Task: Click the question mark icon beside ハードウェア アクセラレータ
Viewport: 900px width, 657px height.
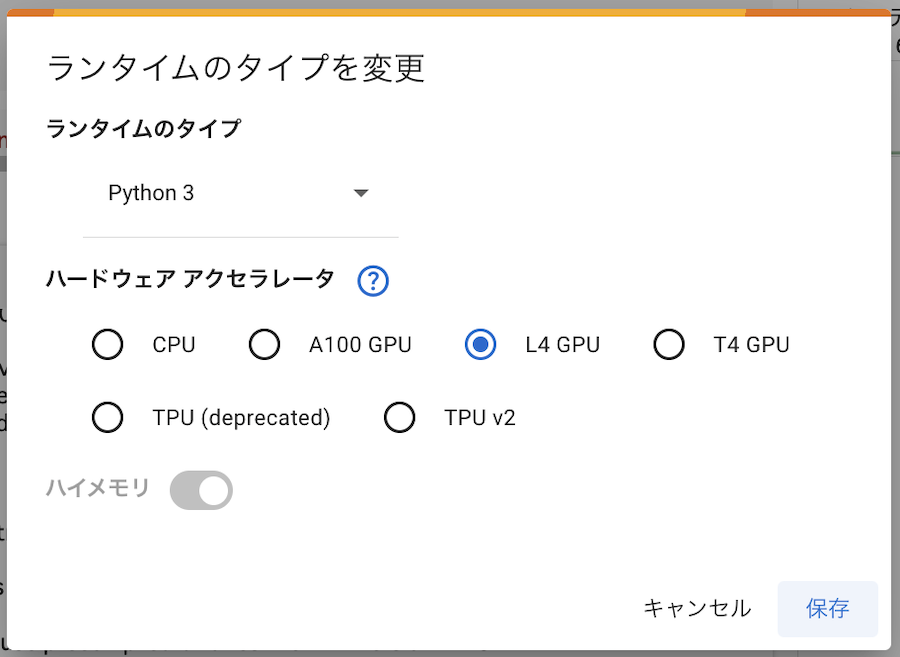Action: coord(372,282)
